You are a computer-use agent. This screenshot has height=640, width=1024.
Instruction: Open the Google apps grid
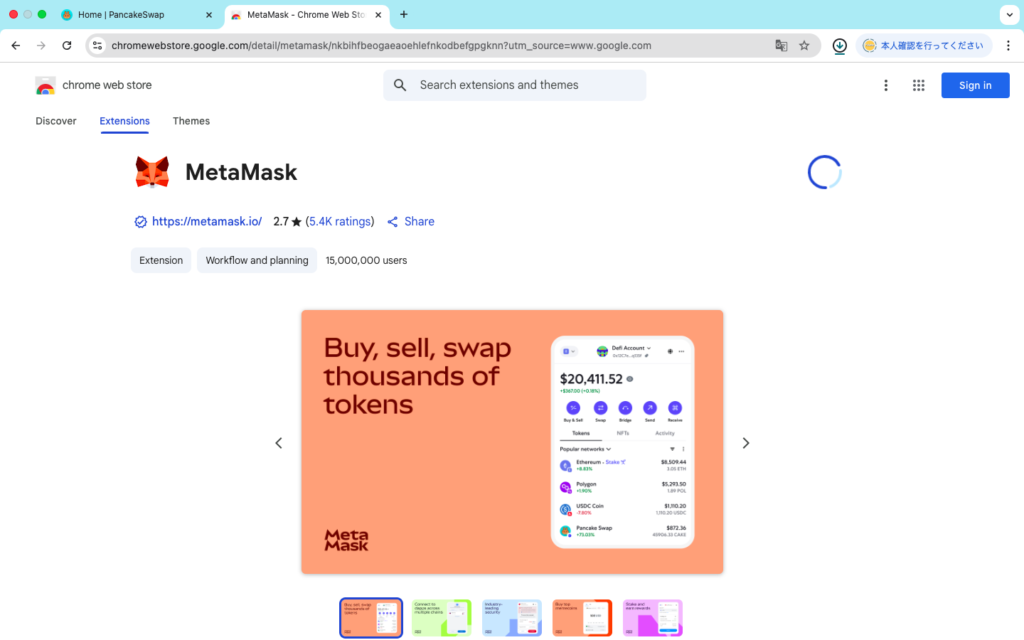point(918,86)
